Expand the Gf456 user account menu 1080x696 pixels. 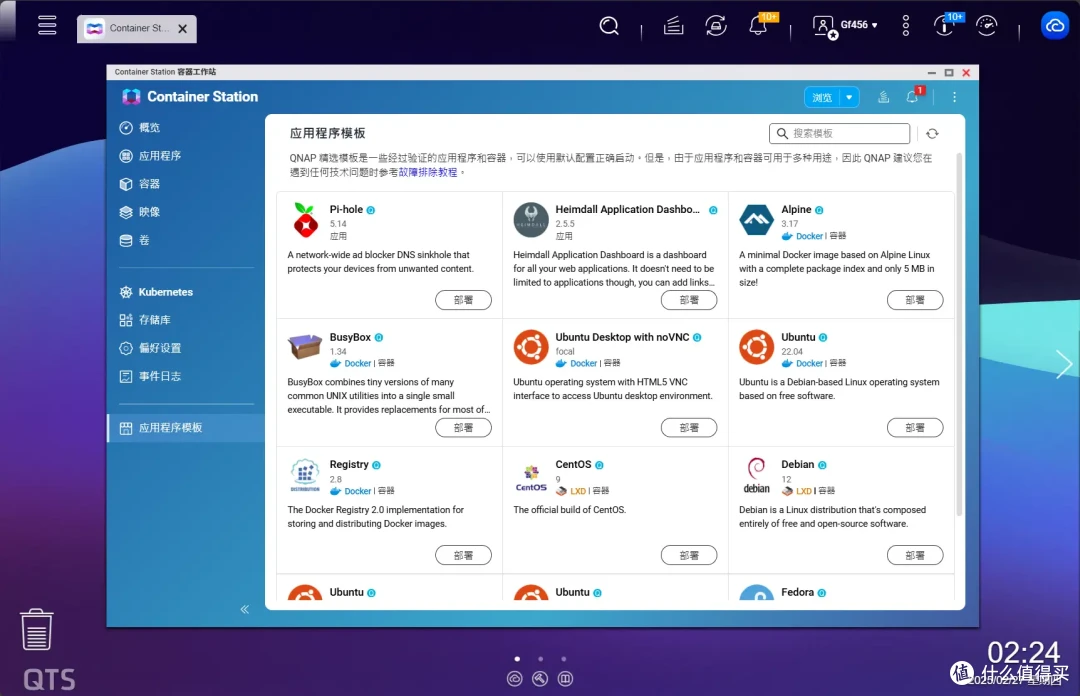point(845,26)
